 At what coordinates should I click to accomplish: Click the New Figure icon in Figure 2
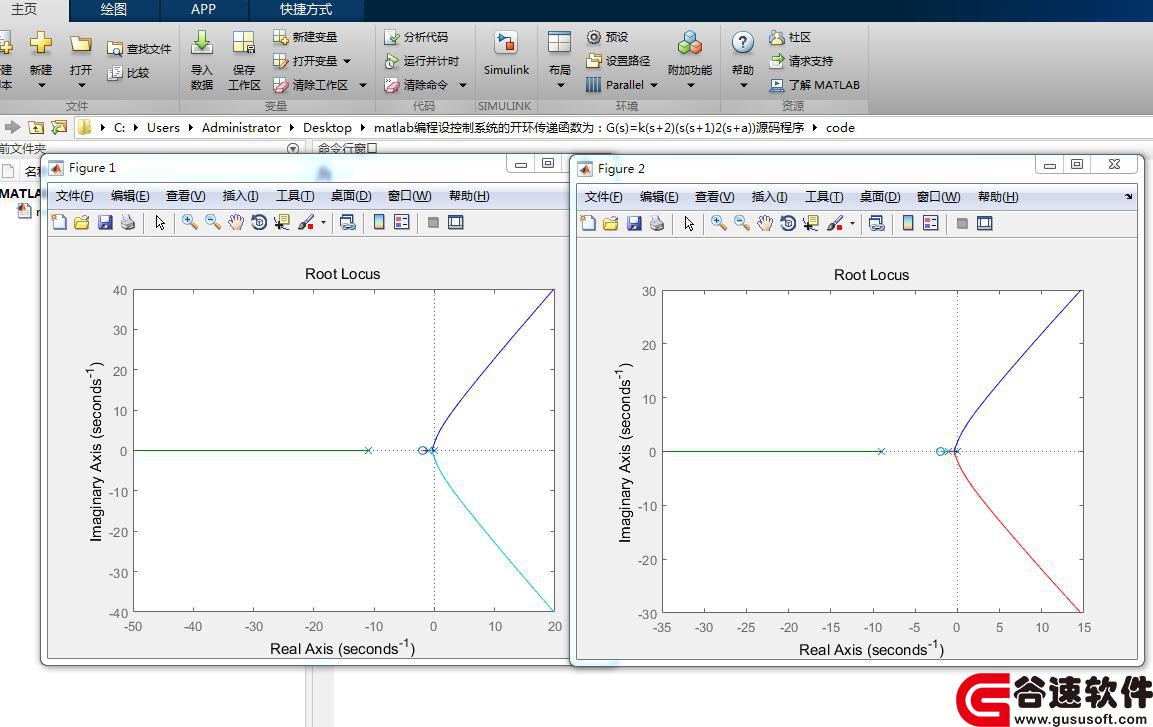coord(588,223)
